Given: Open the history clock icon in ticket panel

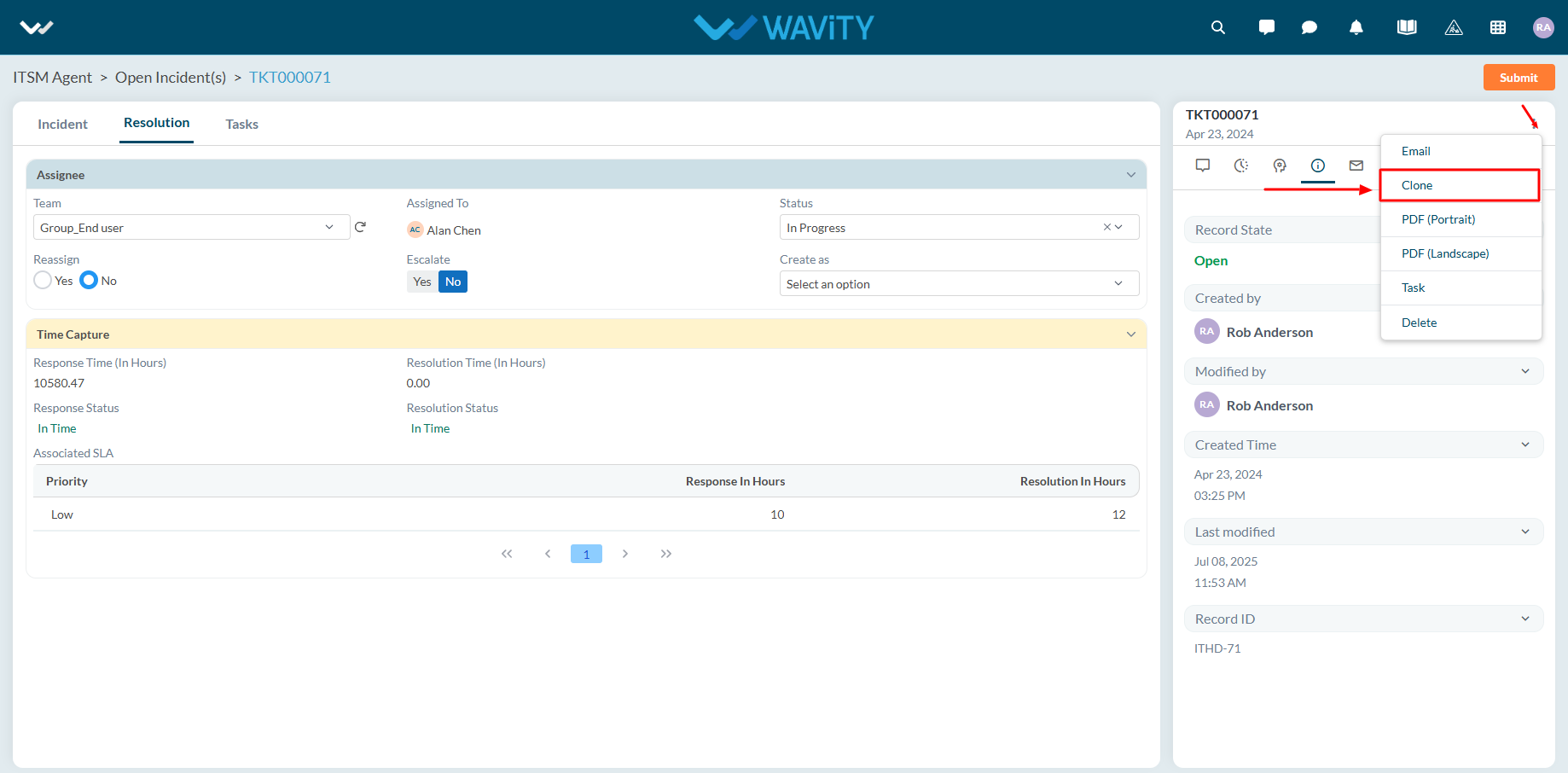Looking at the screenshot, I should (1241, 166).
